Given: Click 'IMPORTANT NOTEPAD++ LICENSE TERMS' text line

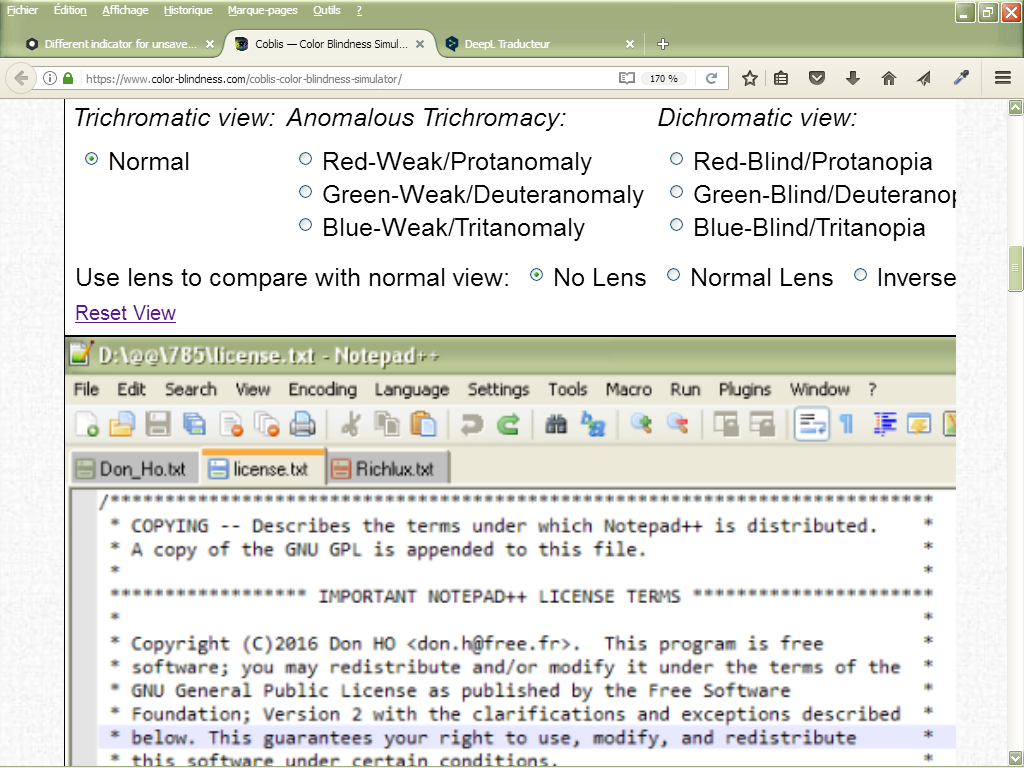Looking at the screenshot, I should (499, 596).
